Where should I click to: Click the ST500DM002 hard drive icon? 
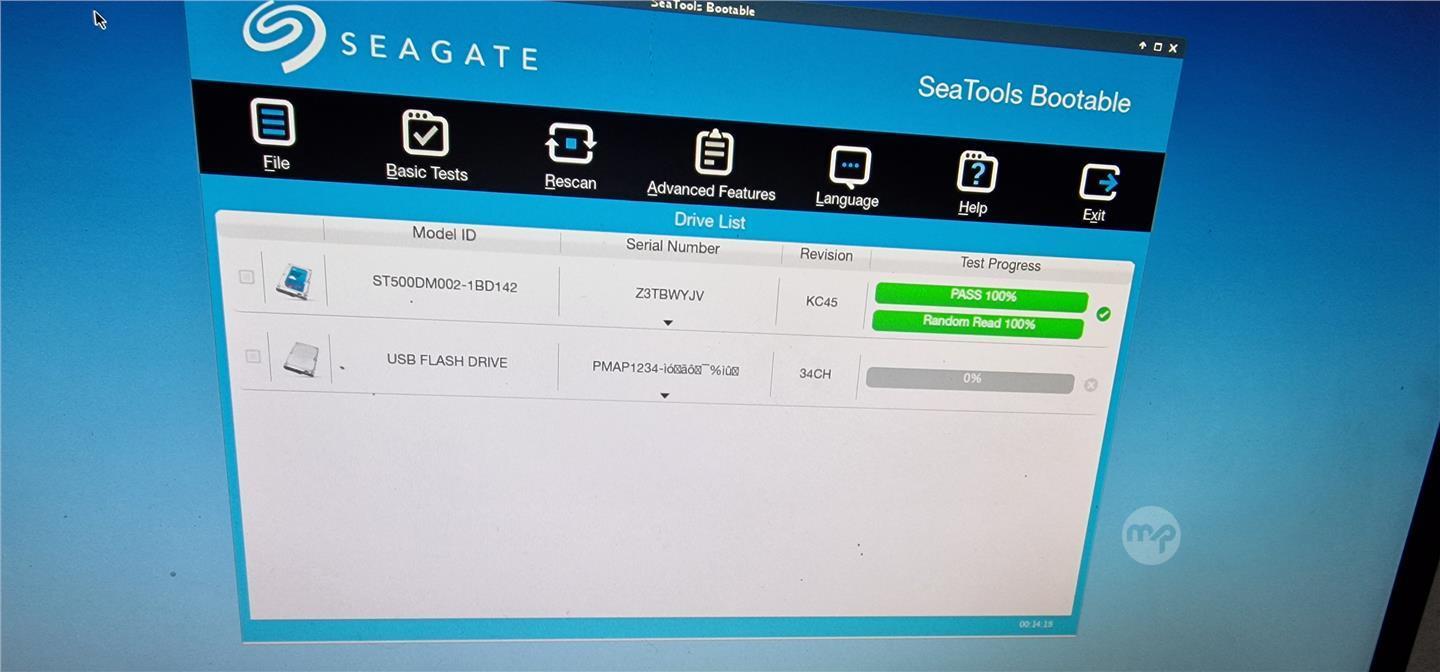tap(294, 281)
